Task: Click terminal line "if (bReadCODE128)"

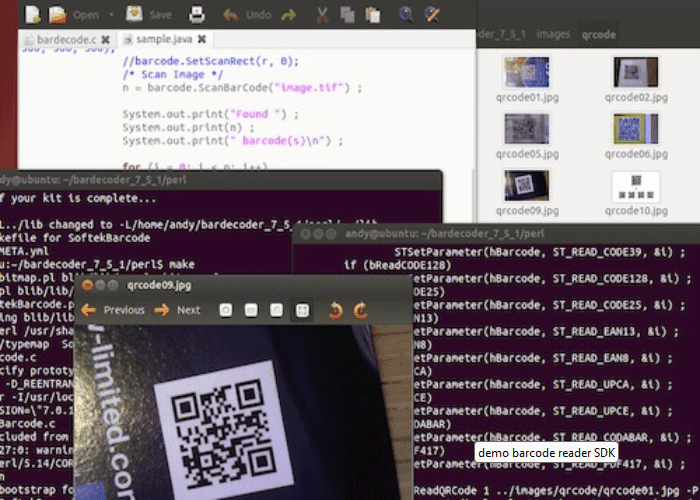Action: coord(397,266)
